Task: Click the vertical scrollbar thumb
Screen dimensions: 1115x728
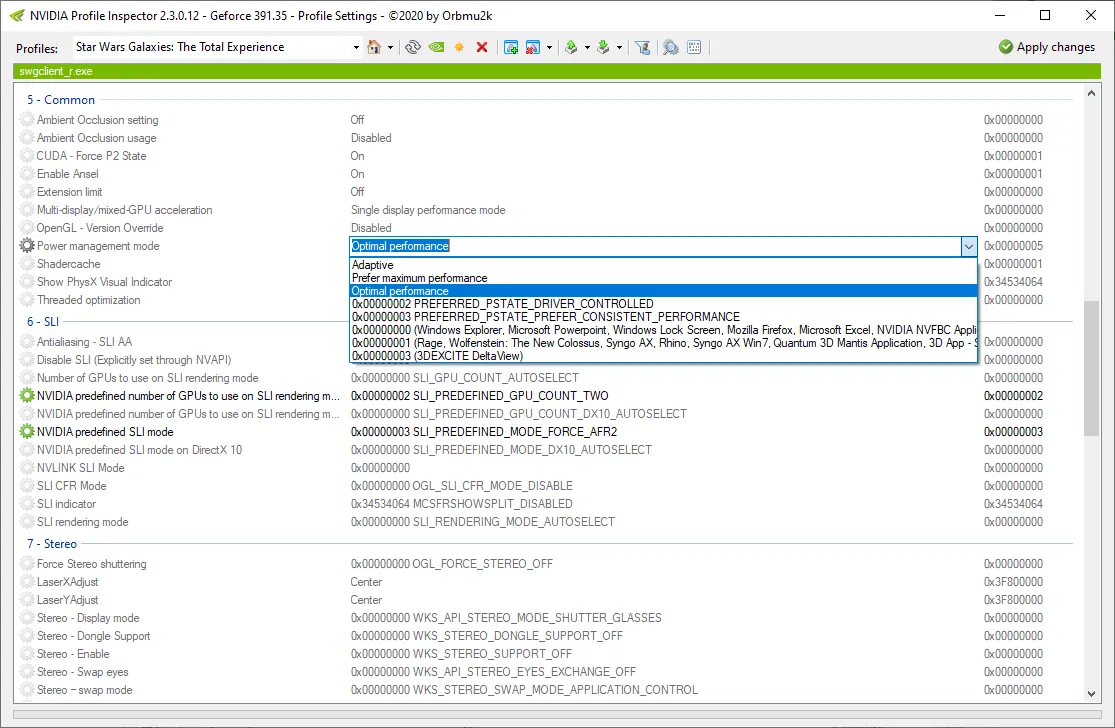Action: (1092, 368)
